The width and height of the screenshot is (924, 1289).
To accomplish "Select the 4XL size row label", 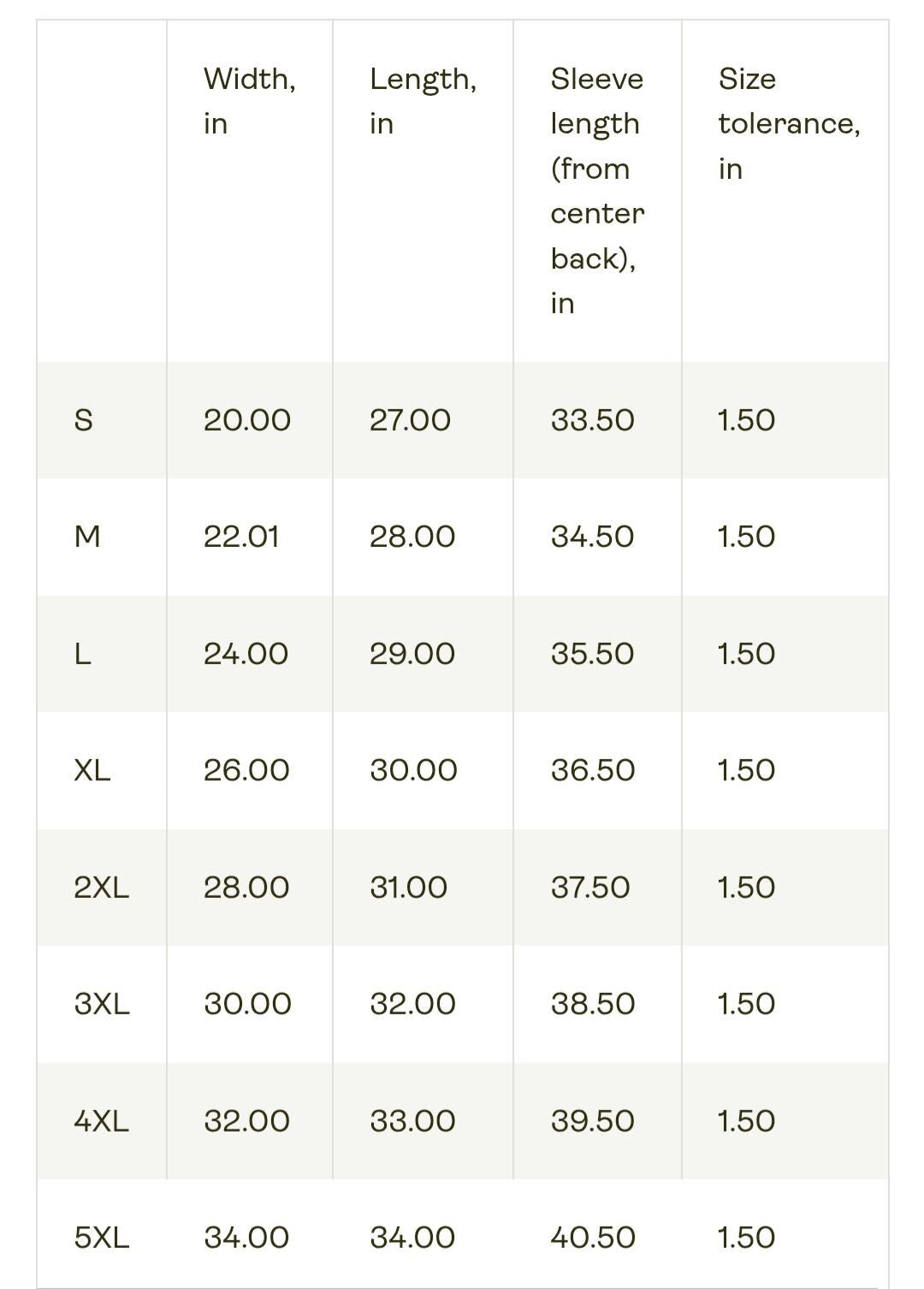I will click(x=102, y=1121).
